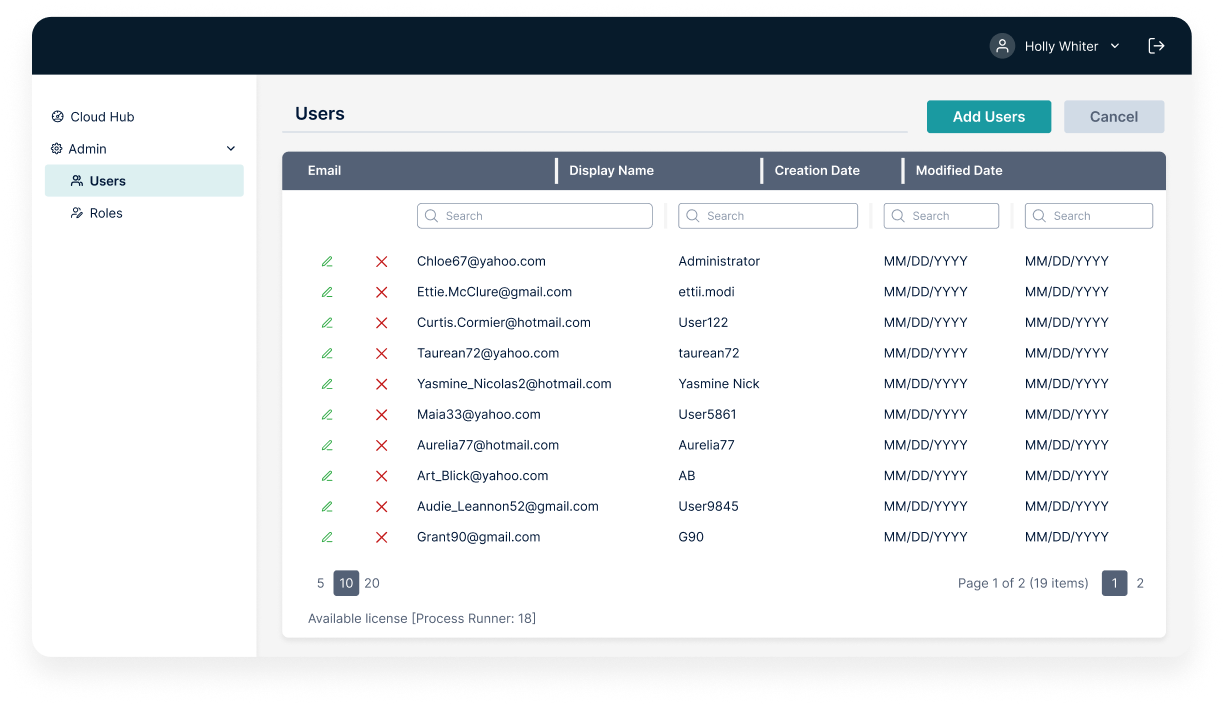Image resolution: width=1224 pixels, height=705 pixels.
Task: Remove Art_Blick@yahoo.com via its X icon
Action: 381,476
